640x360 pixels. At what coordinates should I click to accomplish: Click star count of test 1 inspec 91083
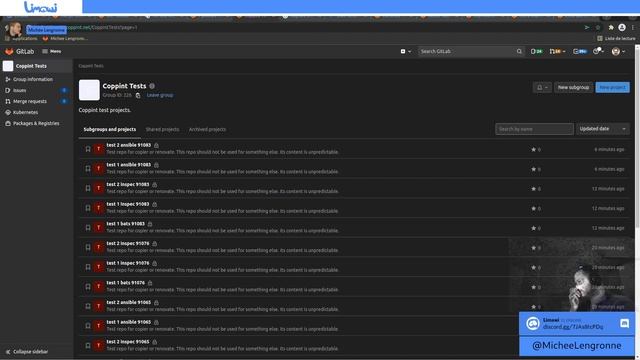536,208
